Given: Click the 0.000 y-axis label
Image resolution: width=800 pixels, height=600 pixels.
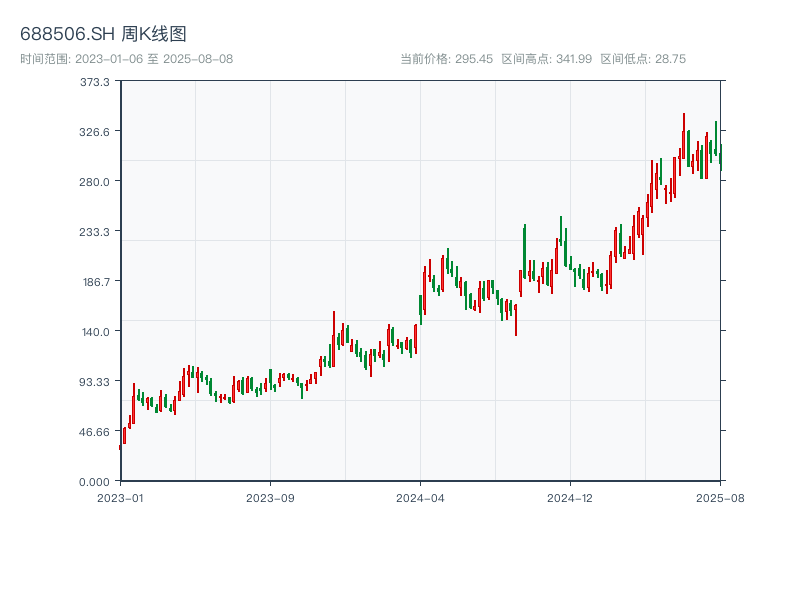Looking at the screenshot, I should (x=94, y=482).
